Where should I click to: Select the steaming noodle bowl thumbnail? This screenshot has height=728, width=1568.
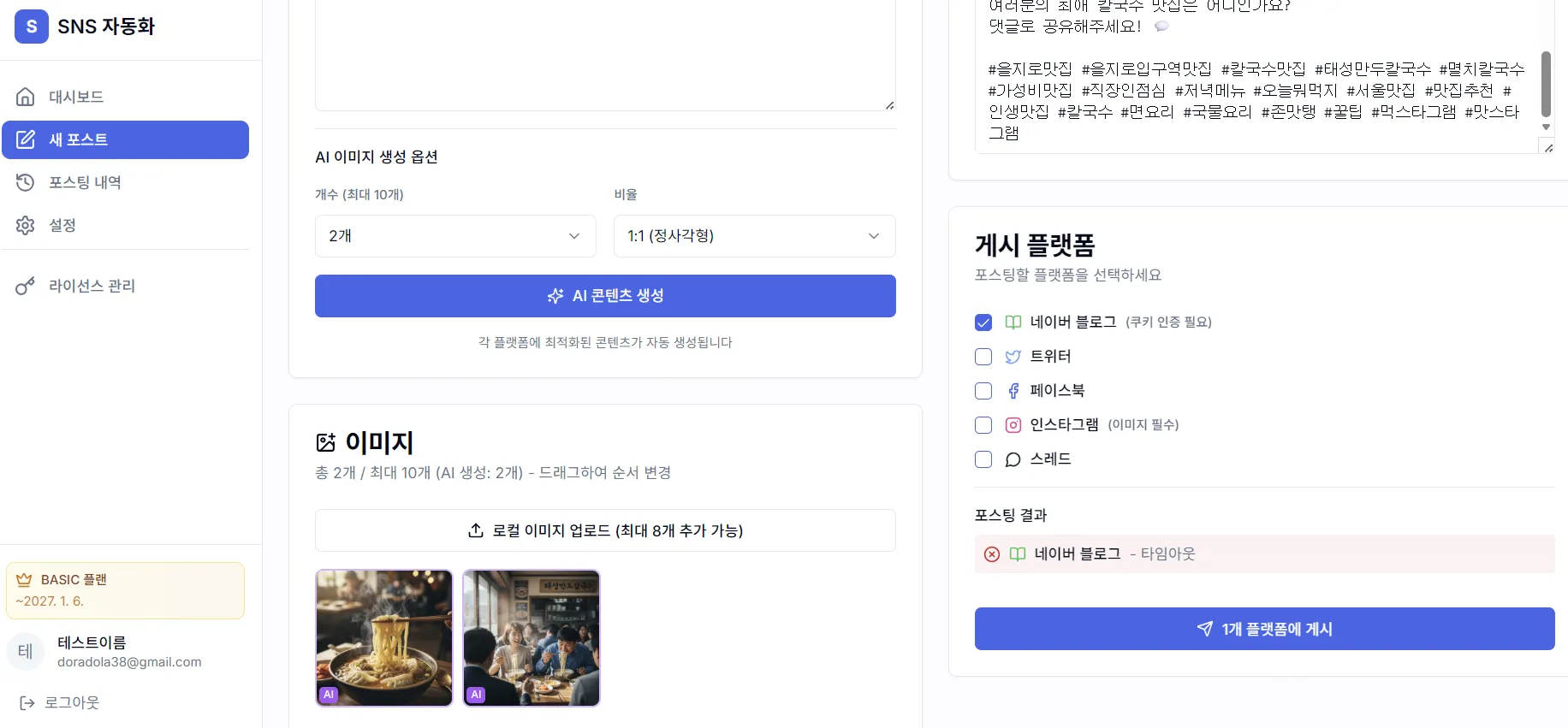(x=384, y=637)
